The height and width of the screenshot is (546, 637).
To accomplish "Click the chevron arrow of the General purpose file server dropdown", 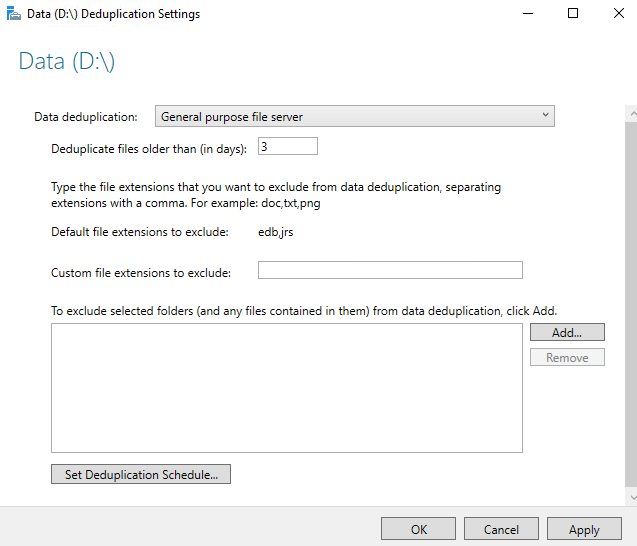I will (x=545, y=116).
